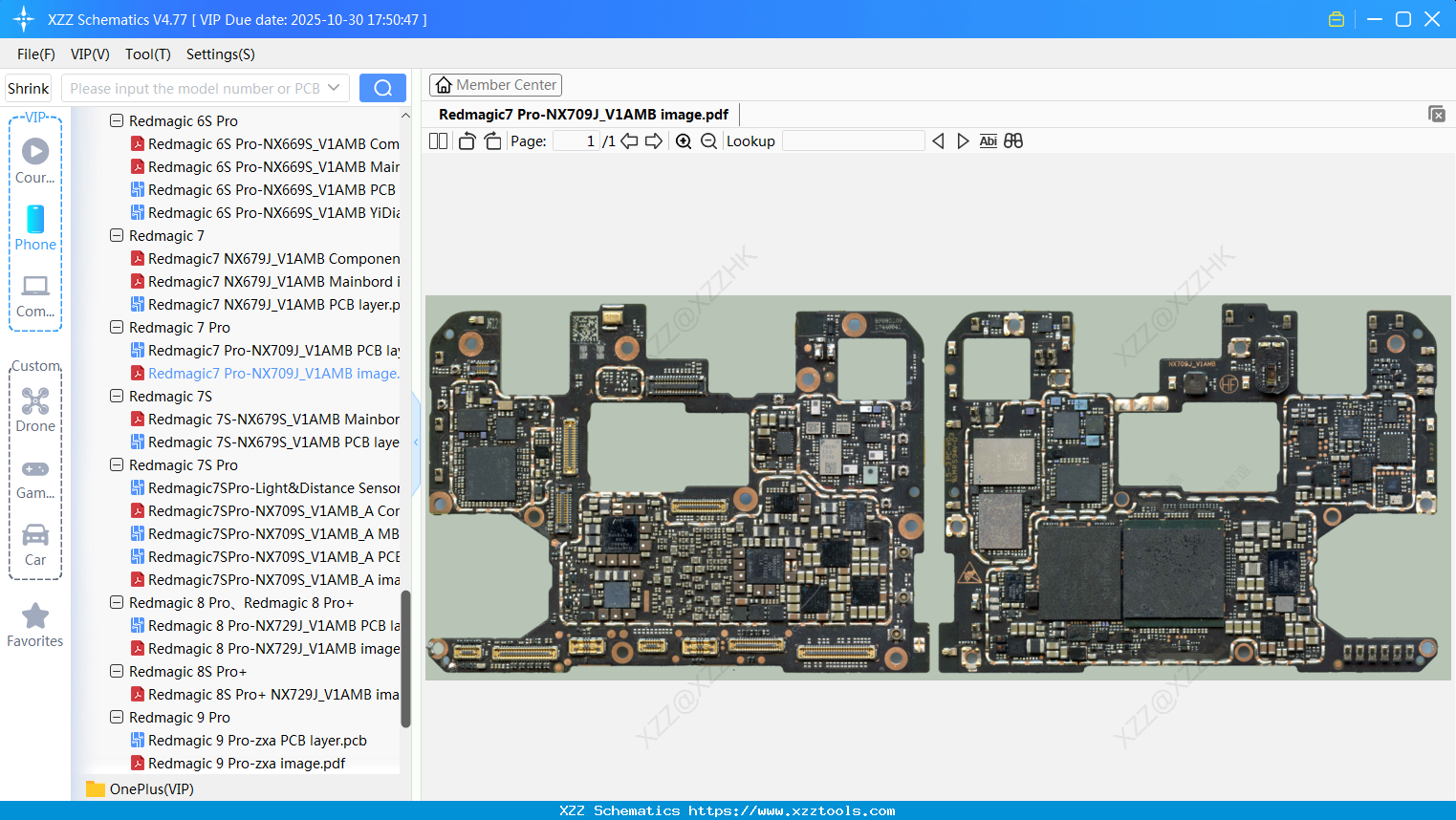
Task: Select the two-page view icon
Action: [438, 140]
